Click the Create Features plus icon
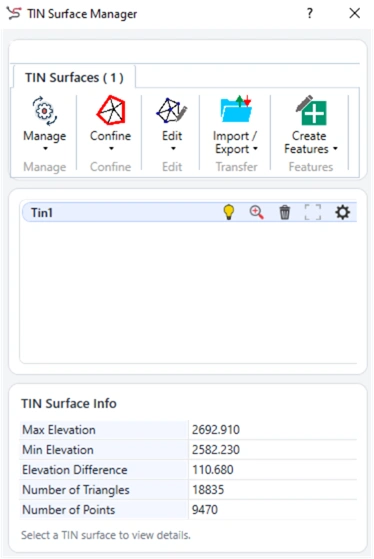The width and height of the screenshot is (374, 559). click(x=311, y=110)
